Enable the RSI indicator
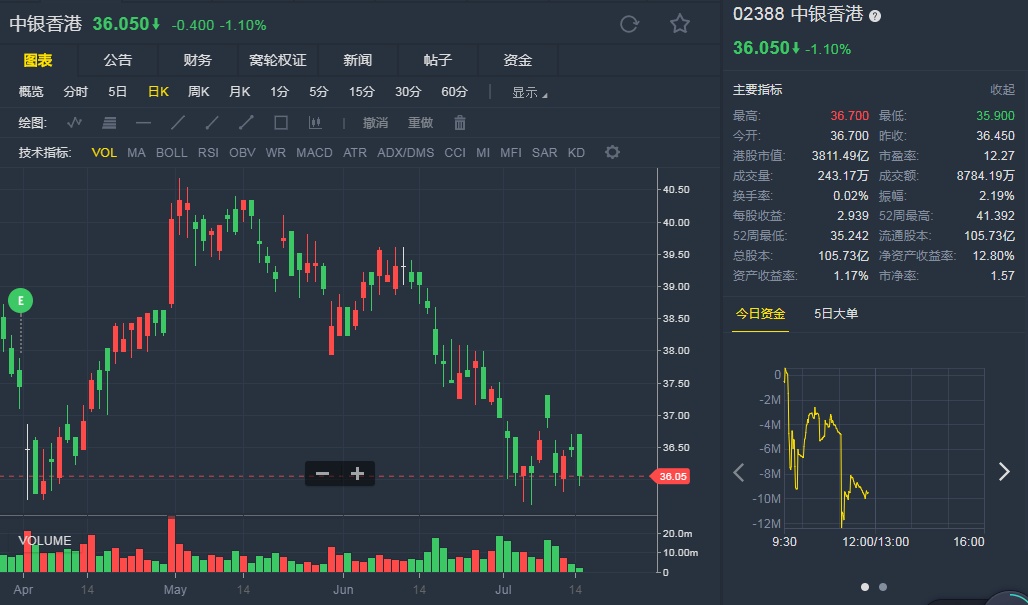This screenshot has height=605, width=1028. (x=208, y=153)
